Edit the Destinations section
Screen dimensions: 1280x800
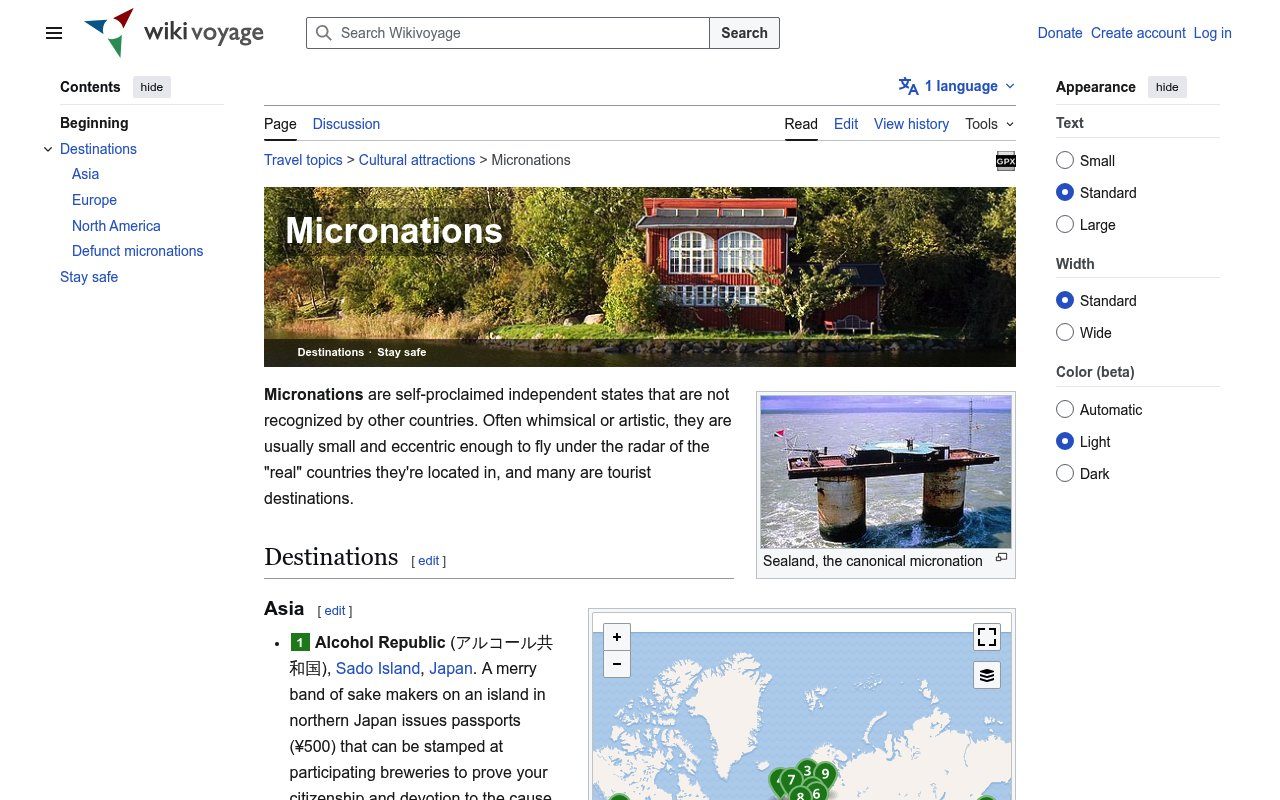(x=428, y=561)
